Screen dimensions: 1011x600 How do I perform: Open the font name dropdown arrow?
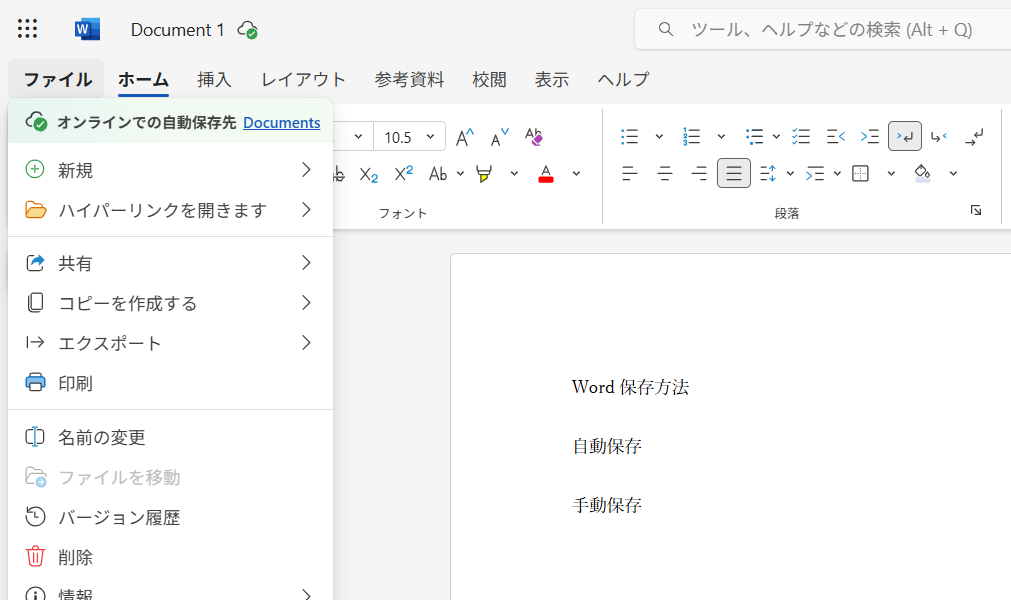point(358,137)
